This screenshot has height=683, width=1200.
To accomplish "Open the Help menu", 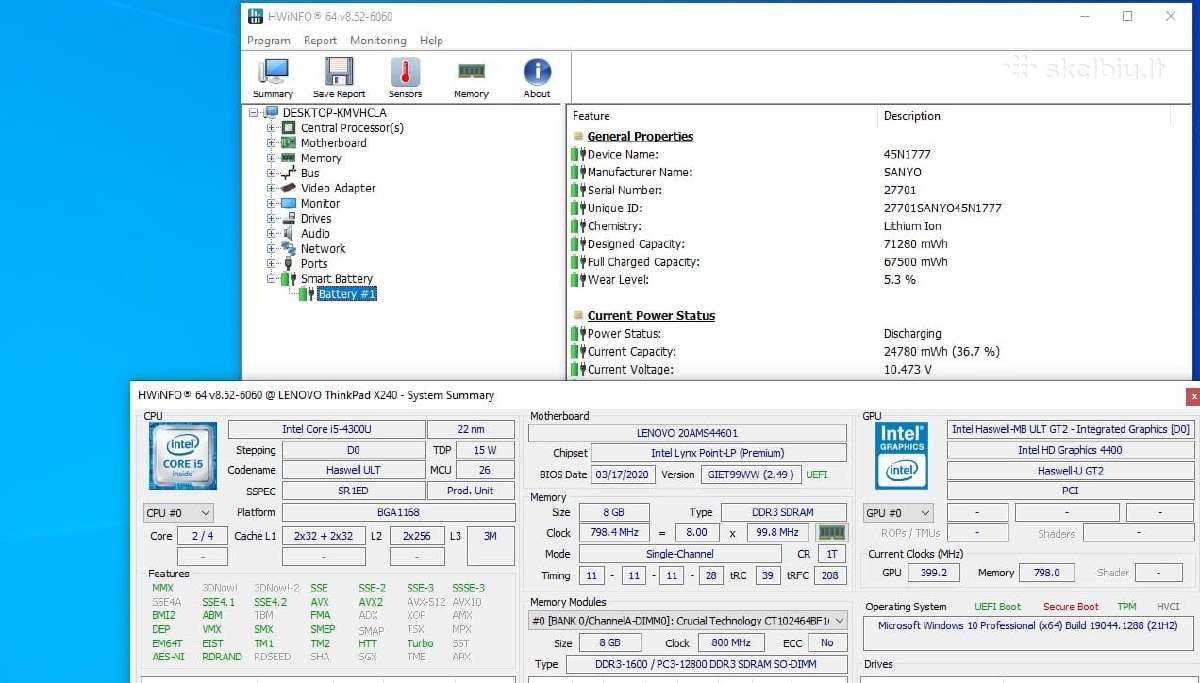I will coord(432,41).
